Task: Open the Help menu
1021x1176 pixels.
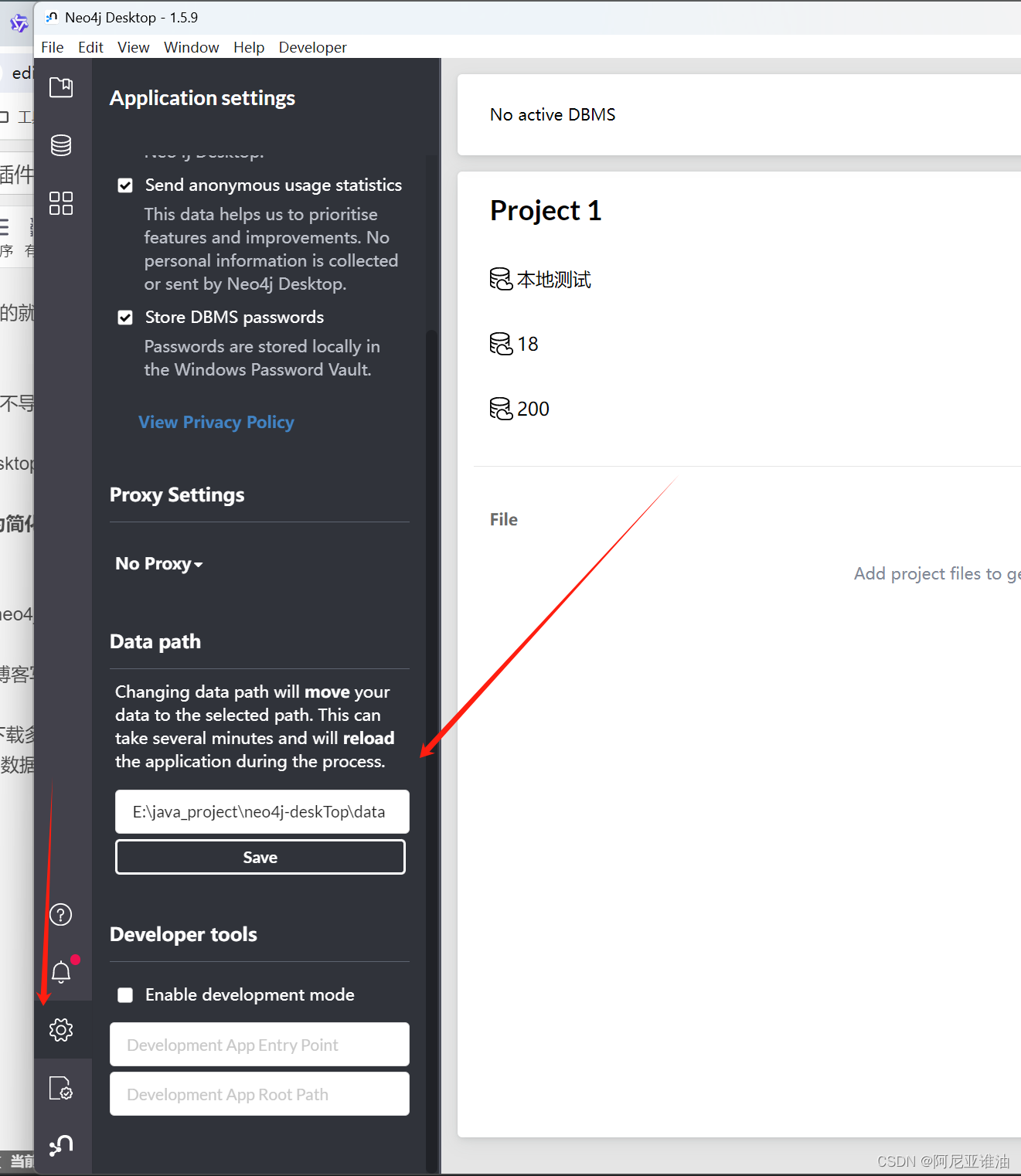Action: pos(249,47)
